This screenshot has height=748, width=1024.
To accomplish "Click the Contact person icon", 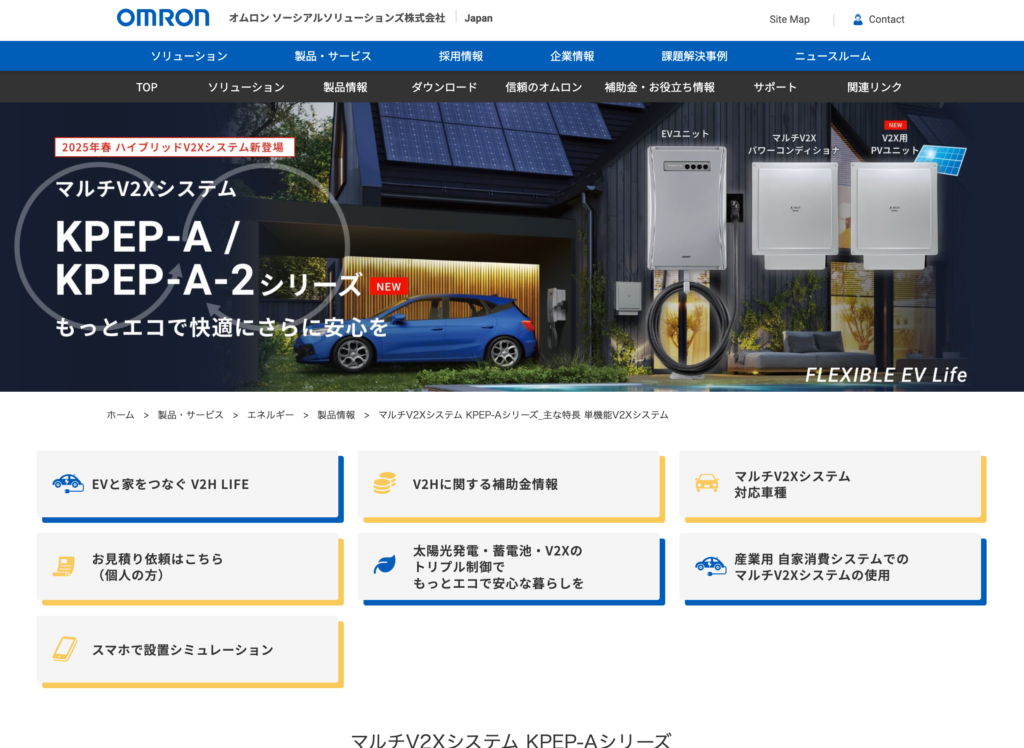I will (857, 19).
